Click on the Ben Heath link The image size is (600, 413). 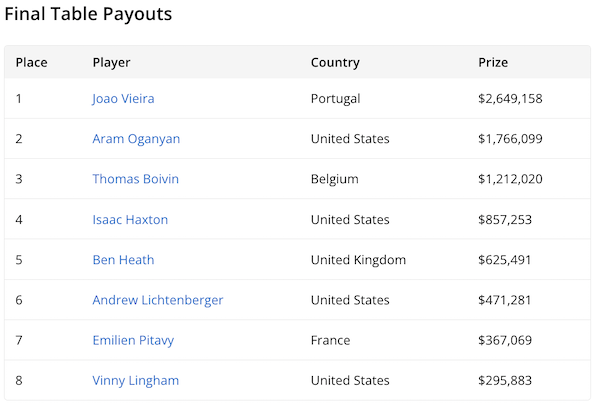123,260
